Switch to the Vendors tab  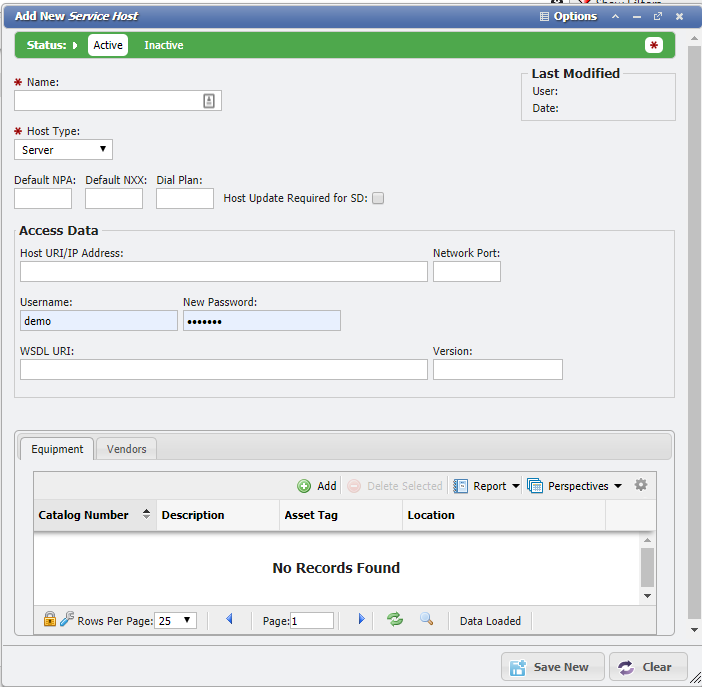[x=127, y=449]
